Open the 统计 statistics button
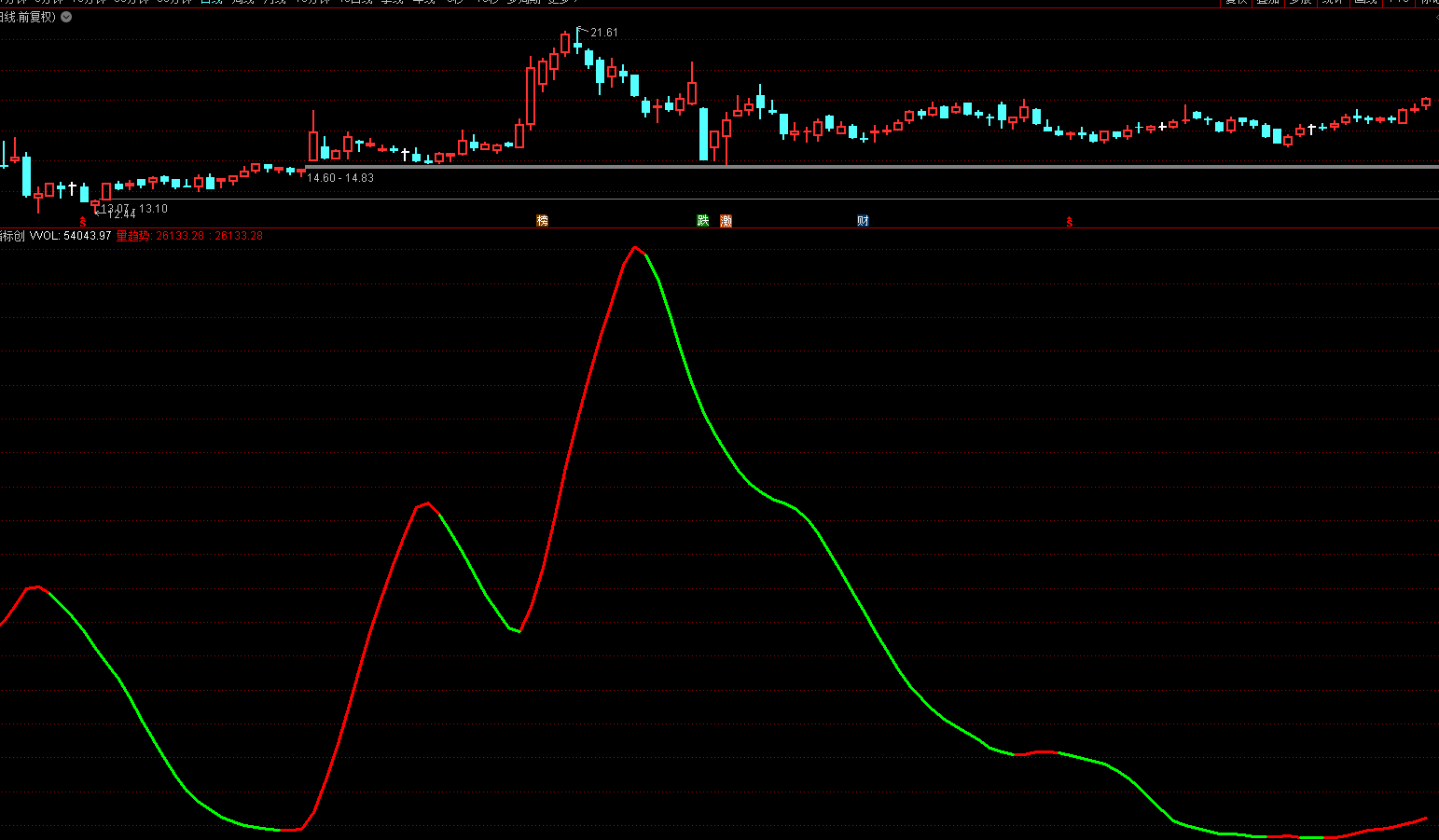The width and height of the screenshot is (1439, 840). pos(1333,2)
